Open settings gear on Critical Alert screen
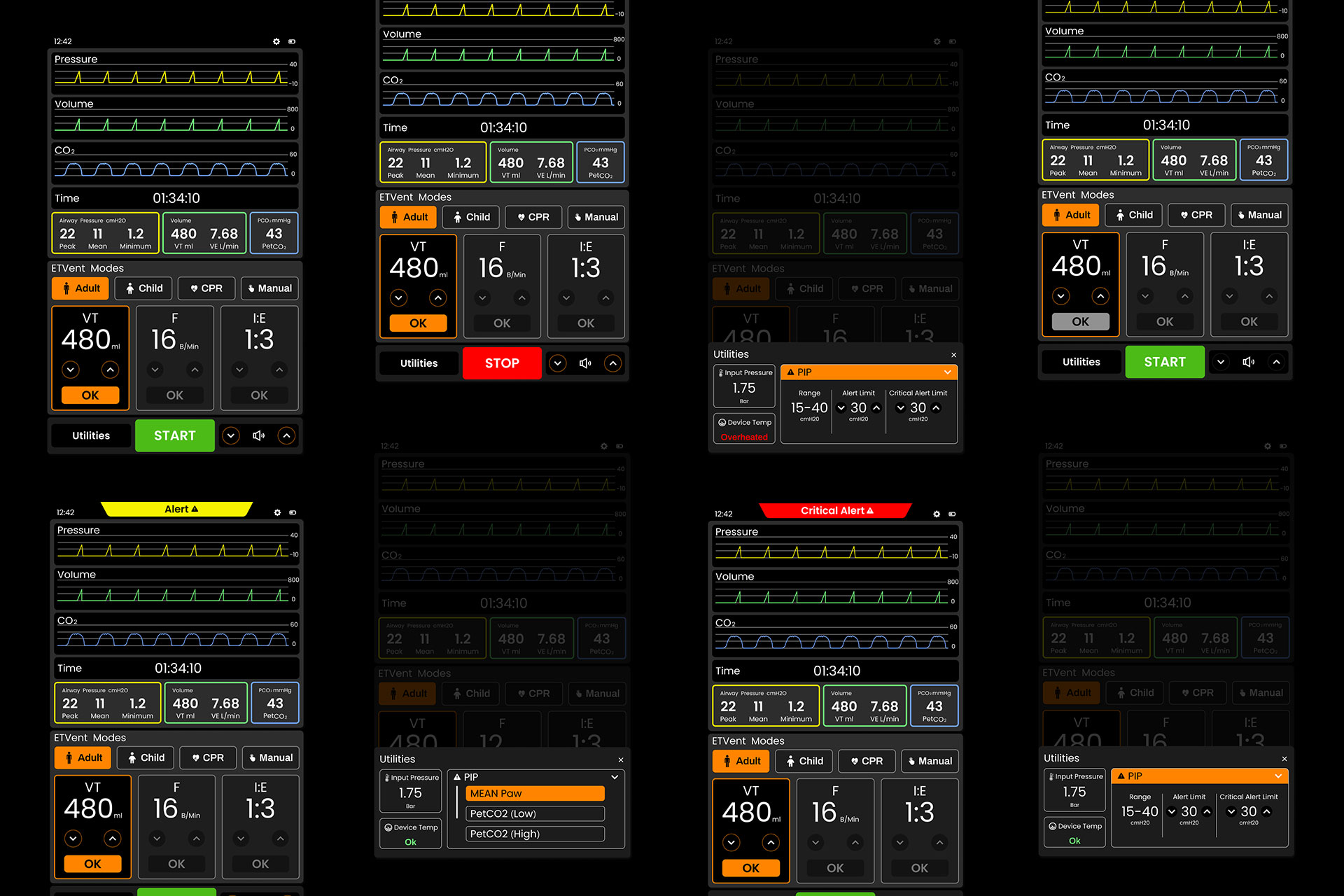The width and height of the screenshot is (1344, 896). [937, 514]
